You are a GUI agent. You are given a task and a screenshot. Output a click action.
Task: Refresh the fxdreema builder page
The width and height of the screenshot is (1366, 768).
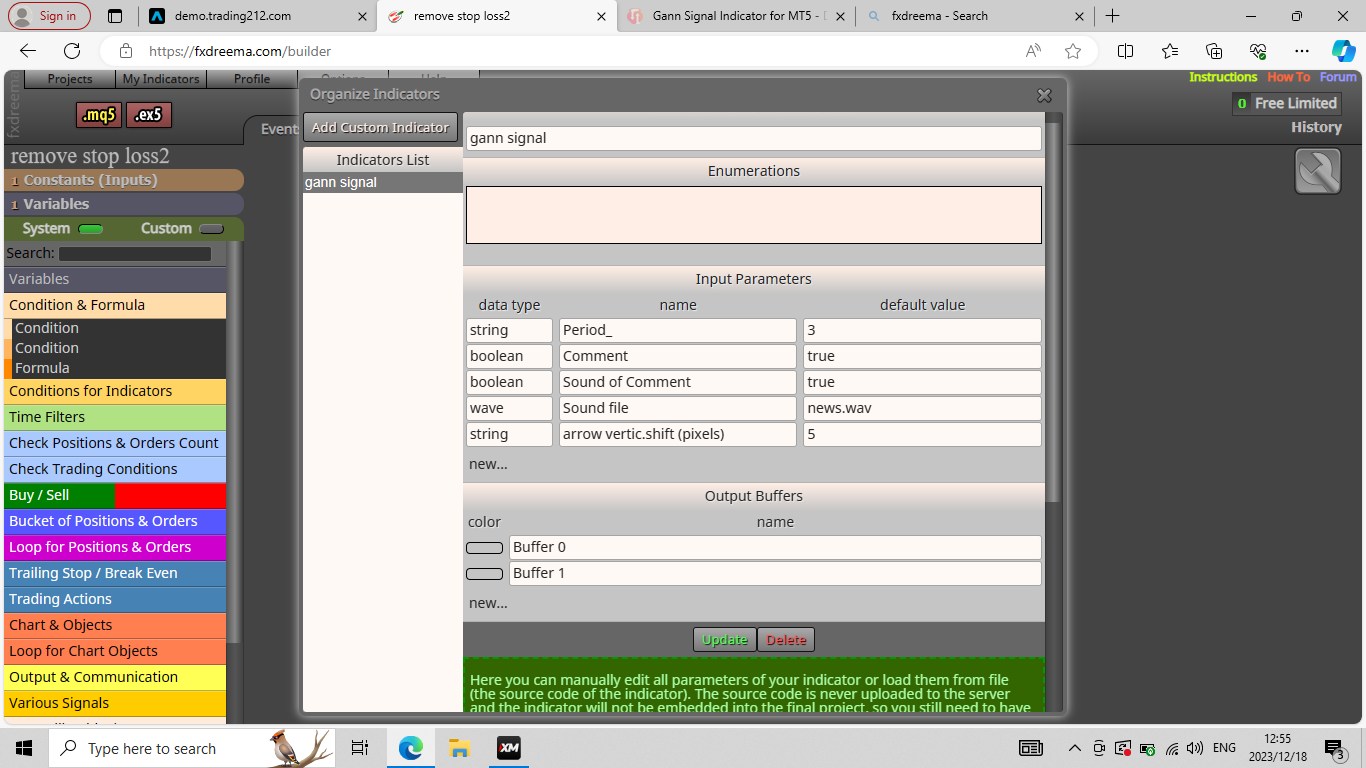pos(72,51)
